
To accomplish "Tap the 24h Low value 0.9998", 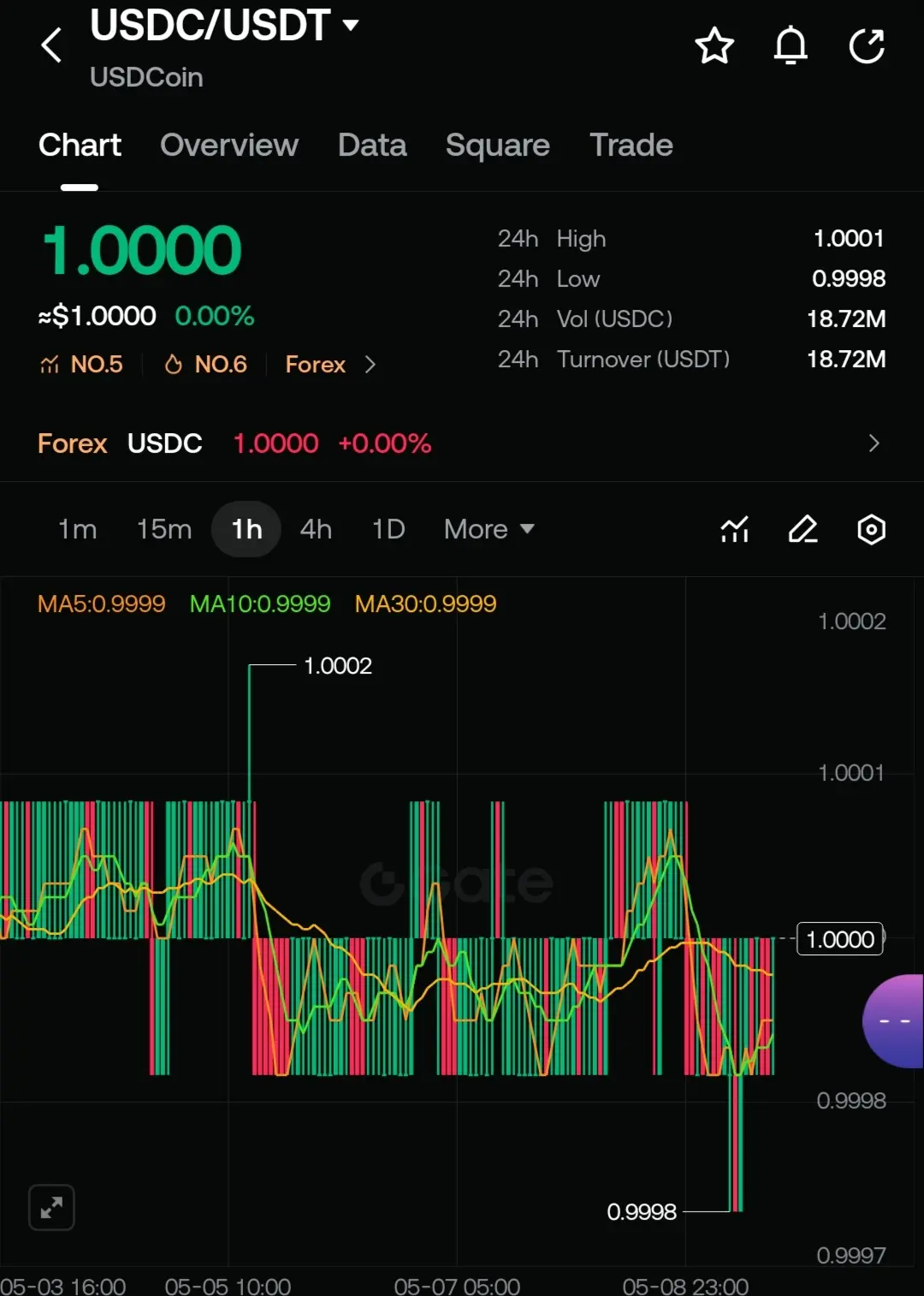I will [x=849, y=279].
